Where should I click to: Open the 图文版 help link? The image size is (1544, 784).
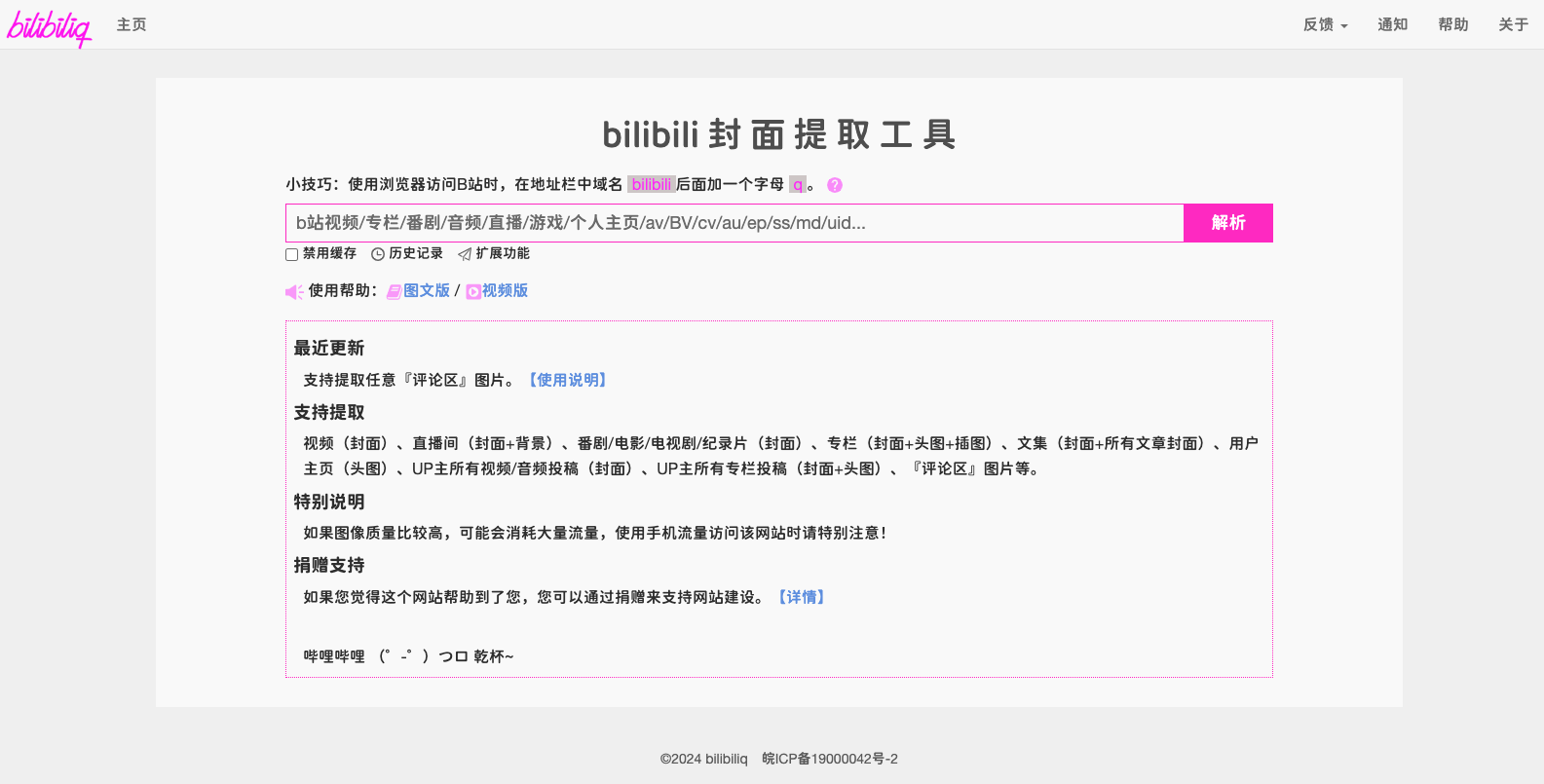(427, 291)
